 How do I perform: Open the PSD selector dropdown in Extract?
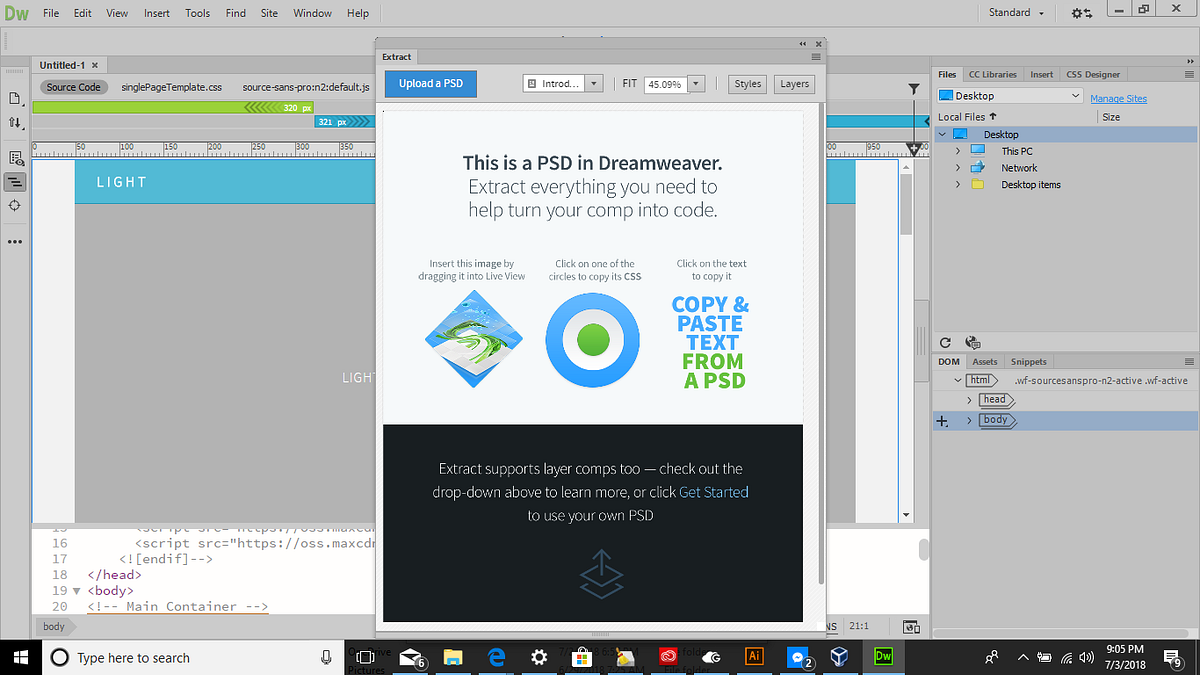tap(594, 84)
